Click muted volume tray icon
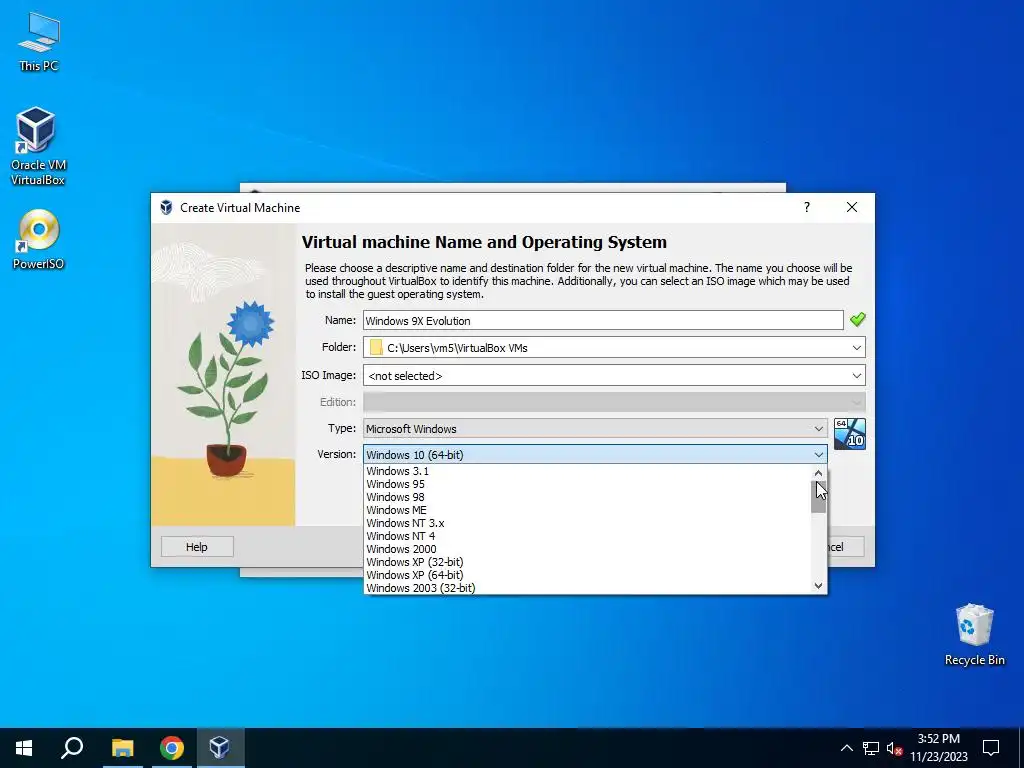The height and width of the screenshot is (768, 1024). coord(895,748)
